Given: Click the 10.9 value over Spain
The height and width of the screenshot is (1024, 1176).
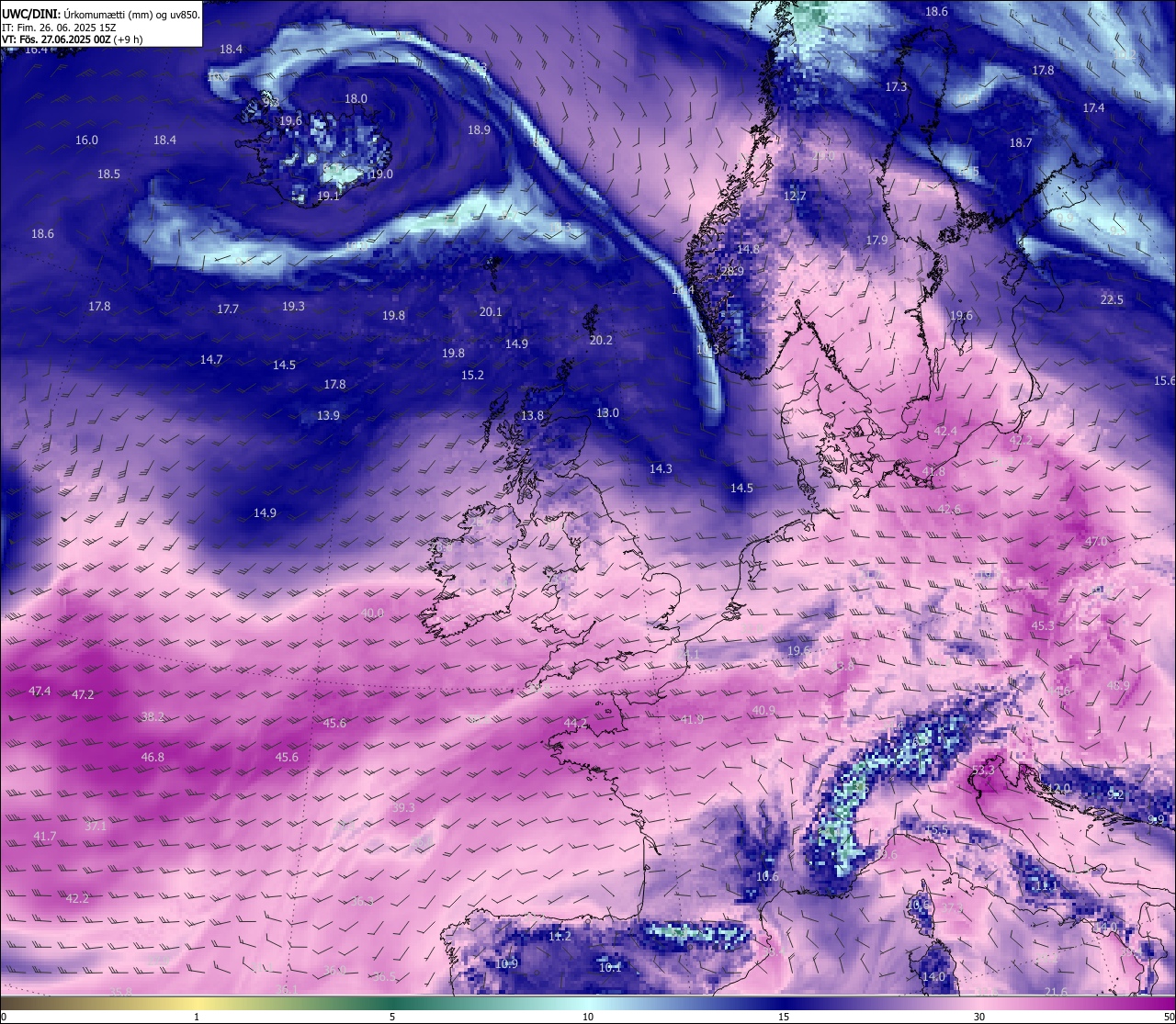Looking at the screenshot, I should pos(506,964).
